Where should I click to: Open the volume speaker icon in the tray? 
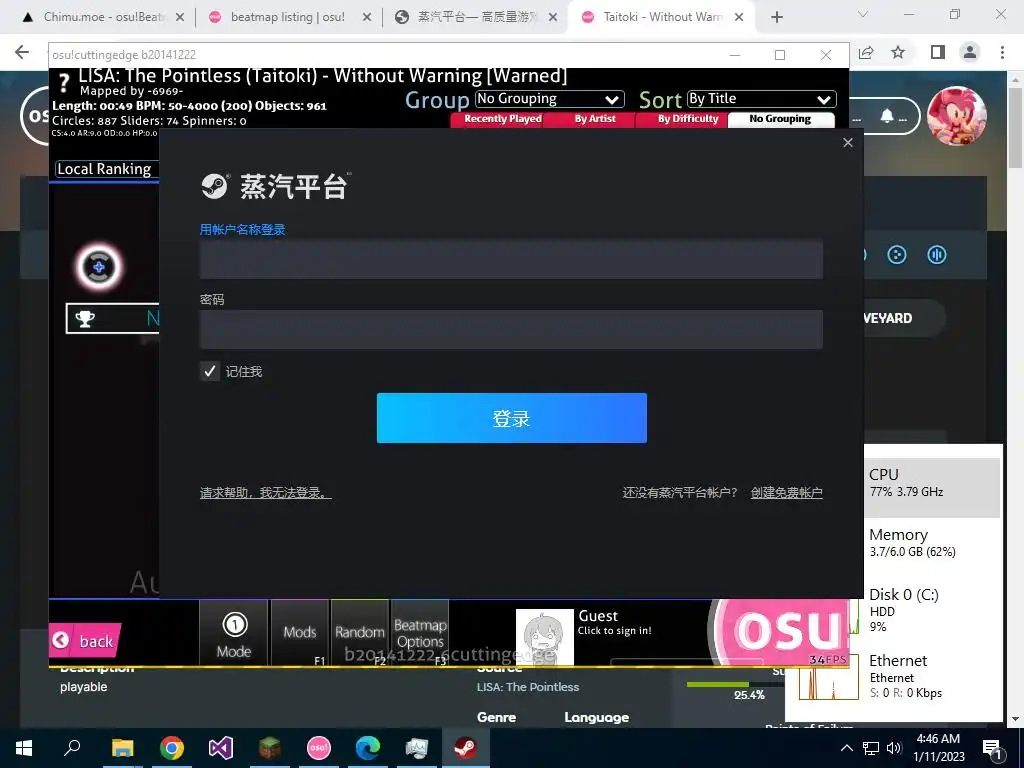[894, 748]
